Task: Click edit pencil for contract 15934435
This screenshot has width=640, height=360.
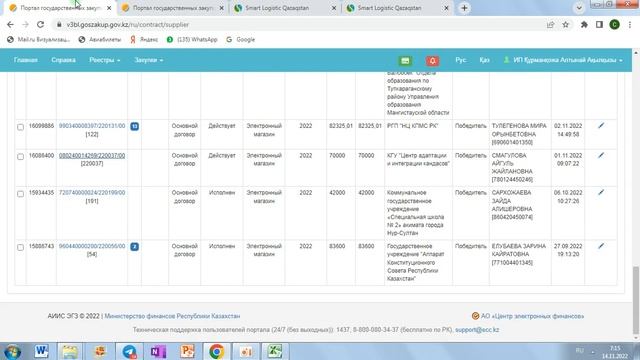Action: (601, 192)
